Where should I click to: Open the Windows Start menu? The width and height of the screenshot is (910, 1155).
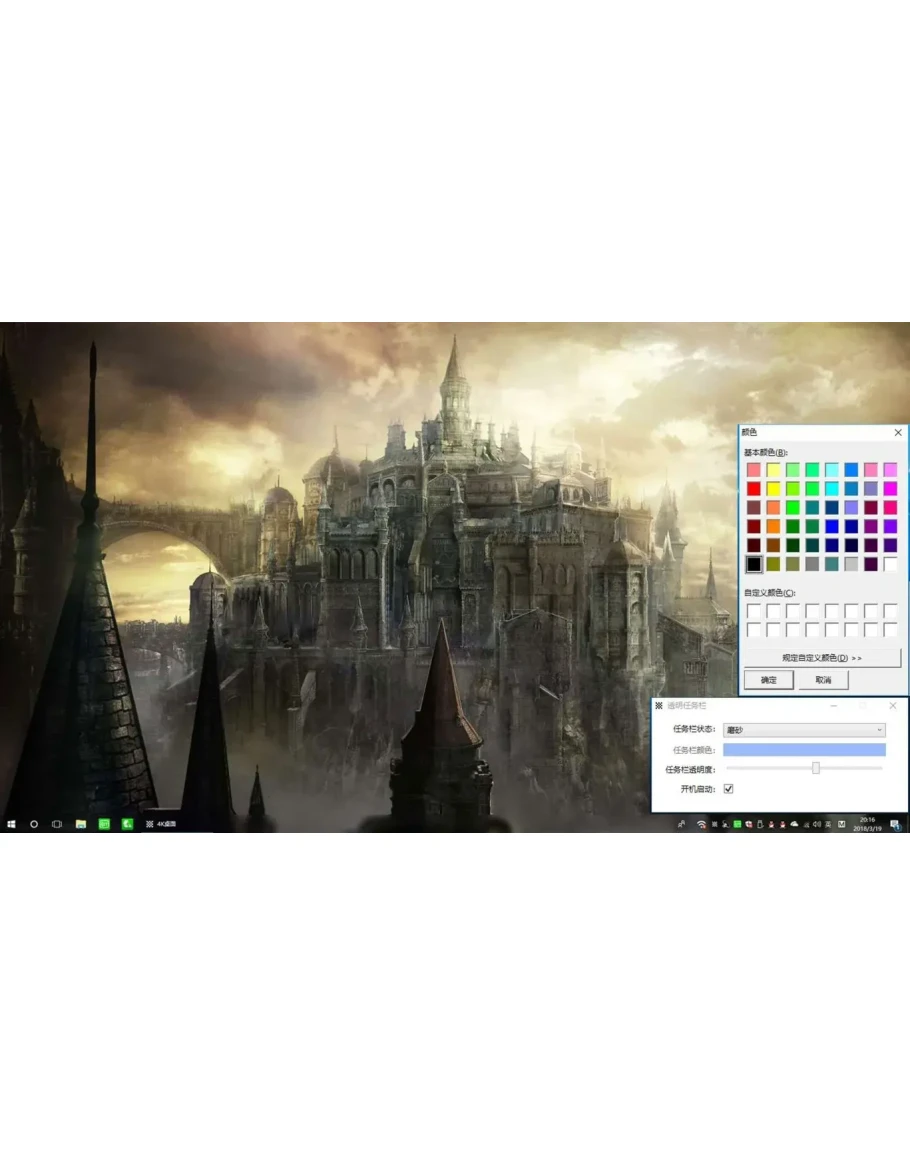[x=11, y=824]
